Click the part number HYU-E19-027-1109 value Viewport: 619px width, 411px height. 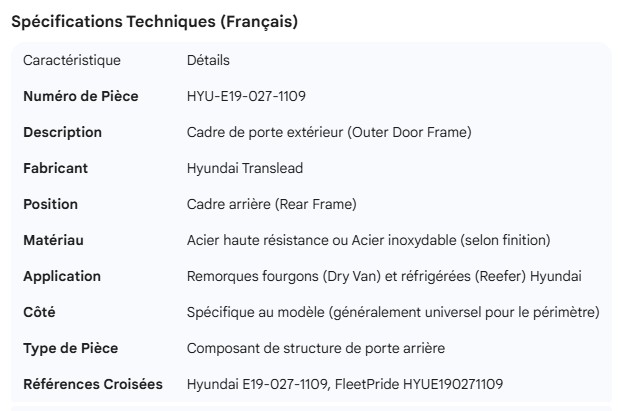(246, 96)
